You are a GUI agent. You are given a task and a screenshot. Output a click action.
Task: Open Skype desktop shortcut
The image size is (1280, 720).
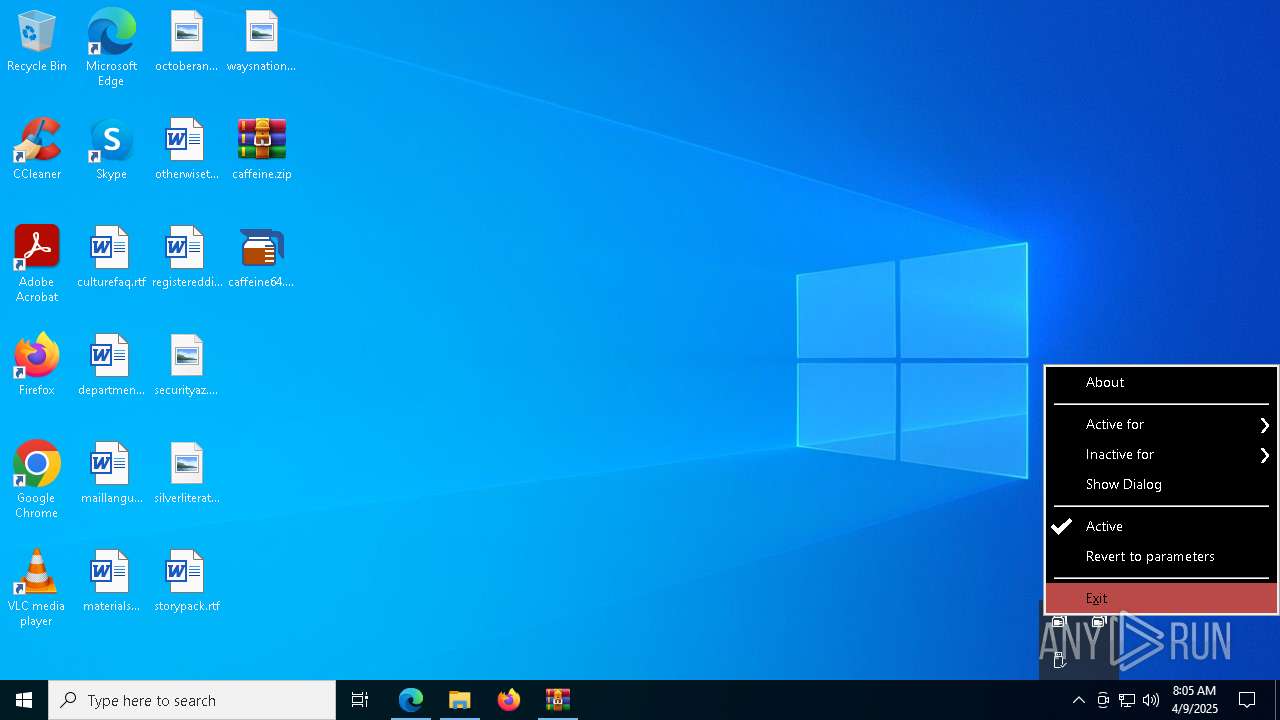(x=111, y=150)
